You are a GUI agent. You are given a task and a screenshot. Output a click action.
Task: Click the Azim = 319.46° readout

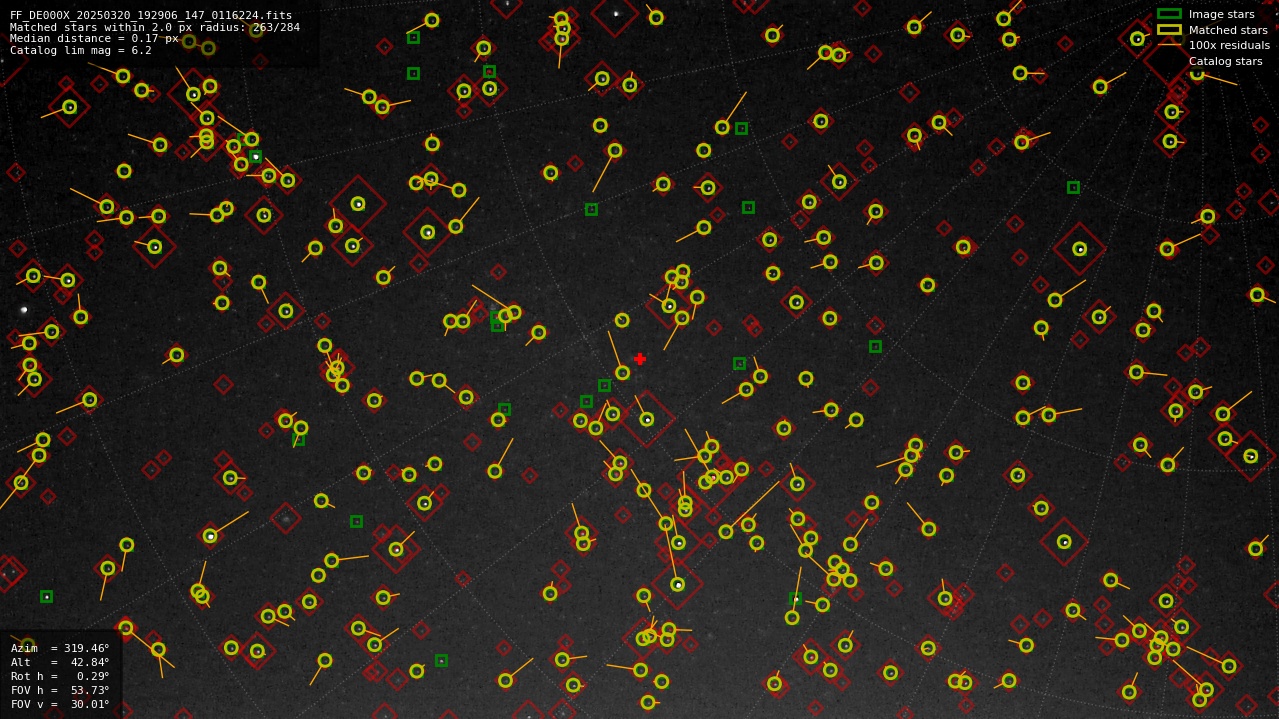60,648
